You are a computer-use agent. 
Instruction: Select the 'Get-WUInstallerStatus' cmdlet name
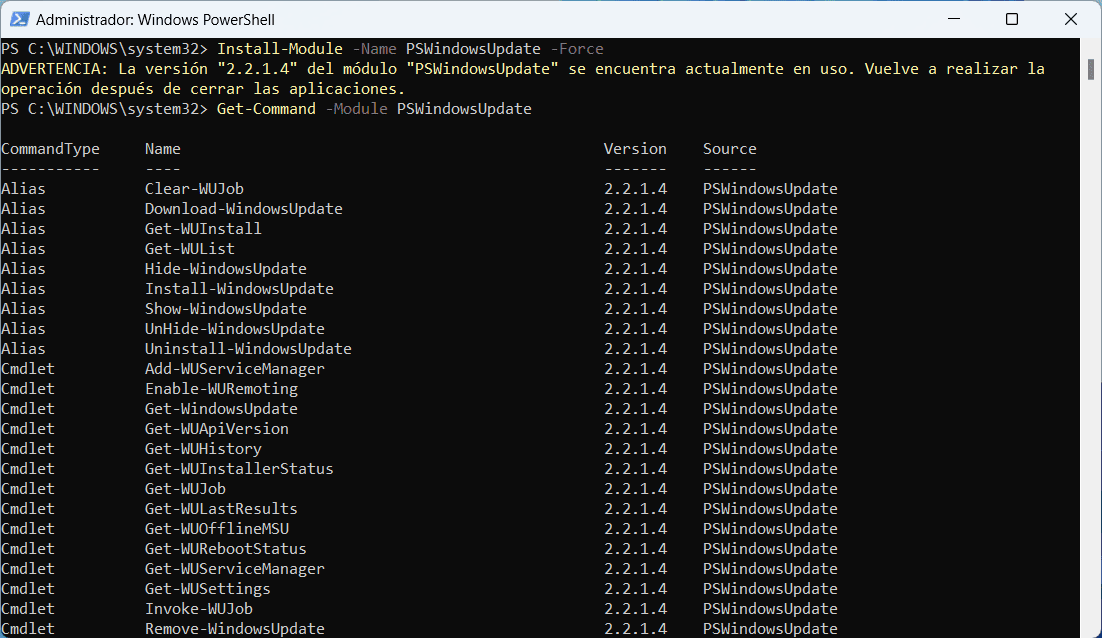pos(239,469)
